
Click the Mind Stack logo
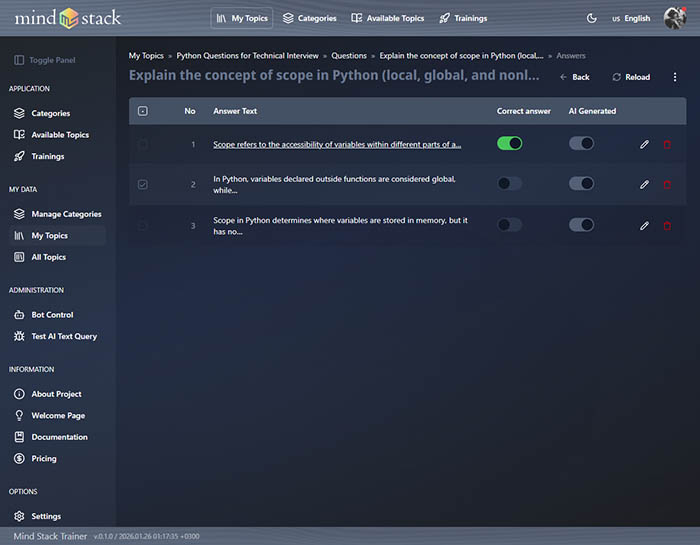coord(67,18)
